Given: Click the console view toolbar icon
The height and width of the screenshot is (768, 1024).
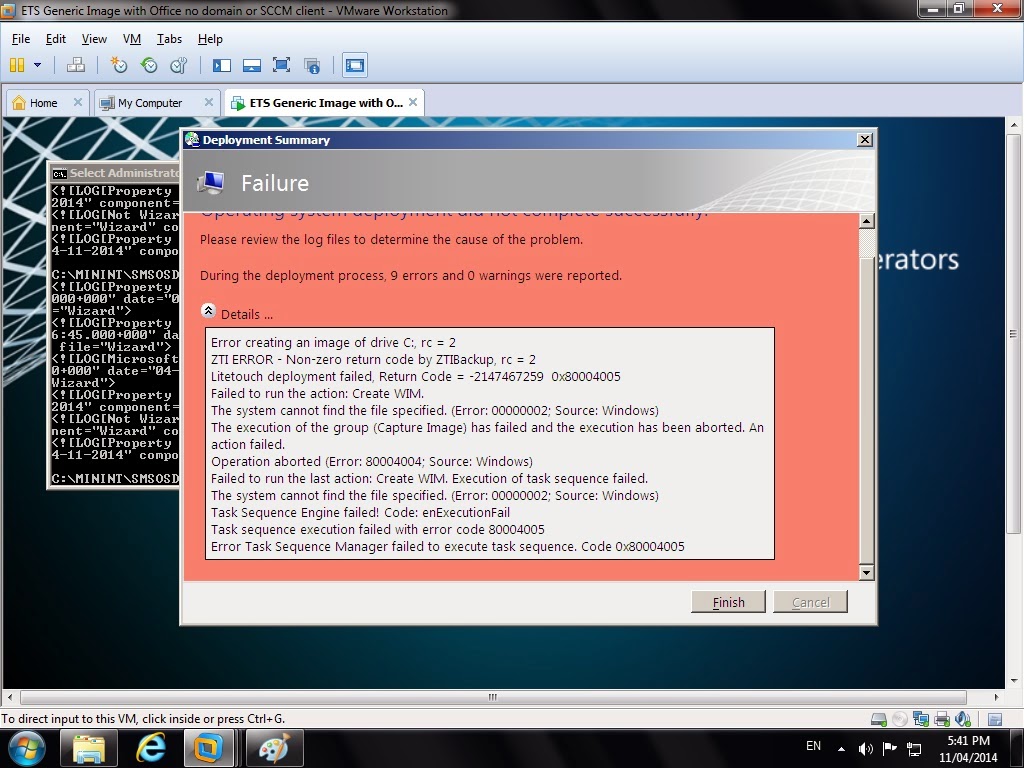Looking at the screenshot, I should pyautogui.click(x=355, y=65).
